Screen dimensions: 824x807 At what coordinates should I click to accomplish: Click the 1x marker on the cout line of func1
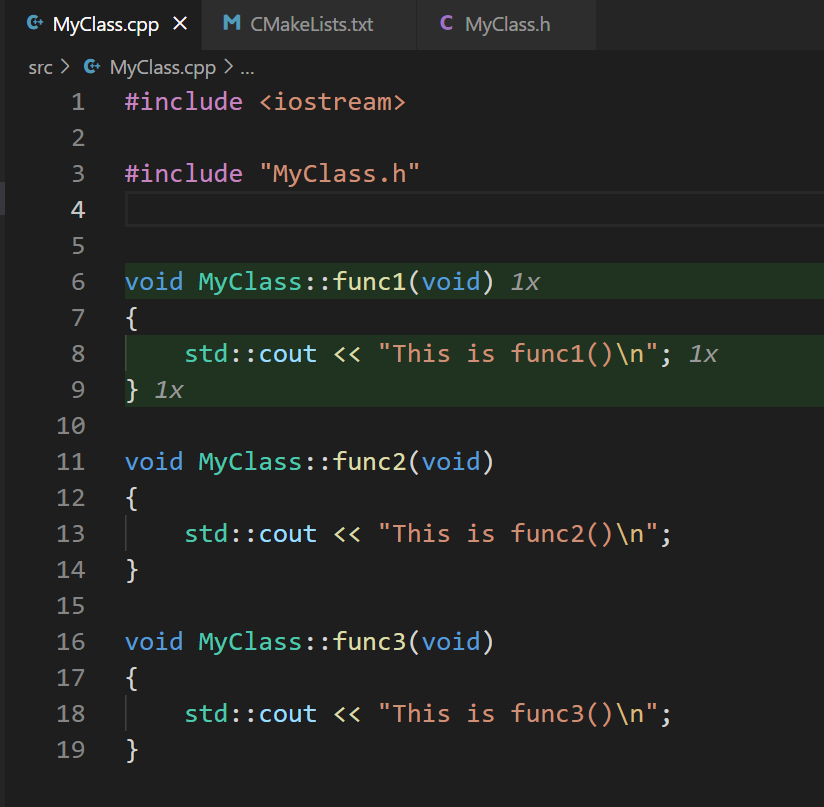pyautogui.click(x=703, y=353)
